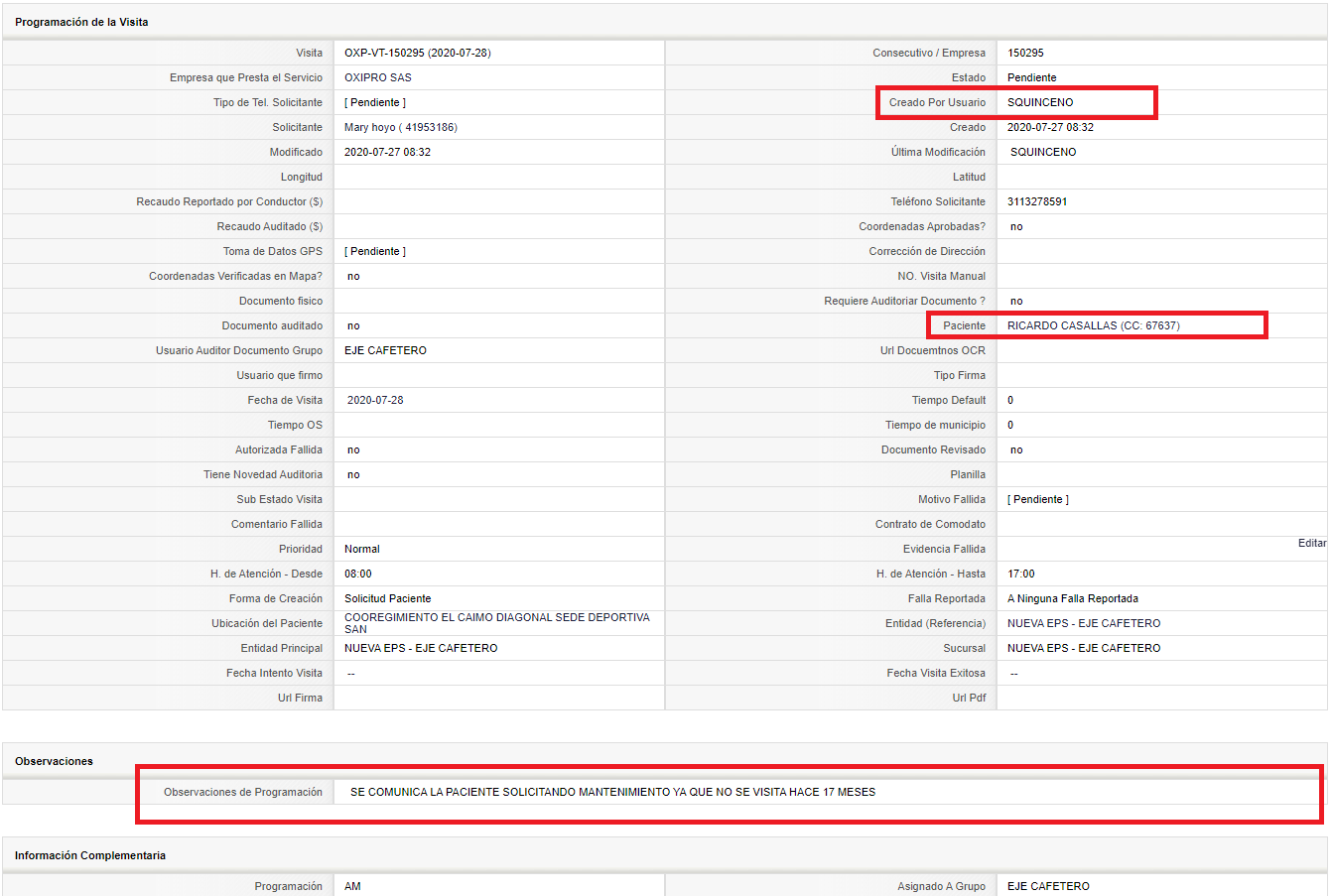Click the Editar link beside Evidencia Fallida
The width and height of the screenshot is (1332, 896).
[x=1312, y=543]
